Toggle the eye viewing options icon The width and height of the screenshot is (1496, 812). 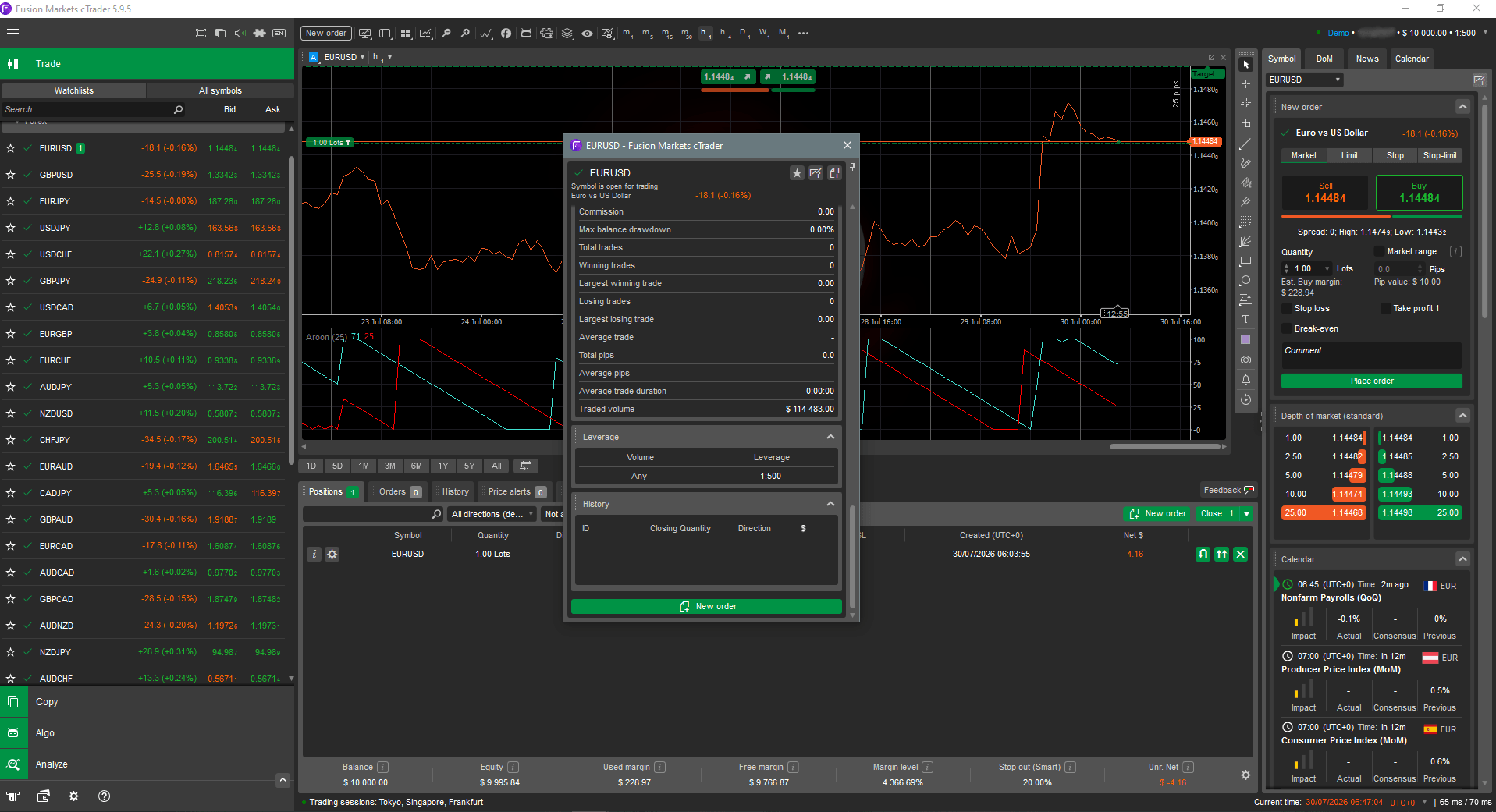588,34
